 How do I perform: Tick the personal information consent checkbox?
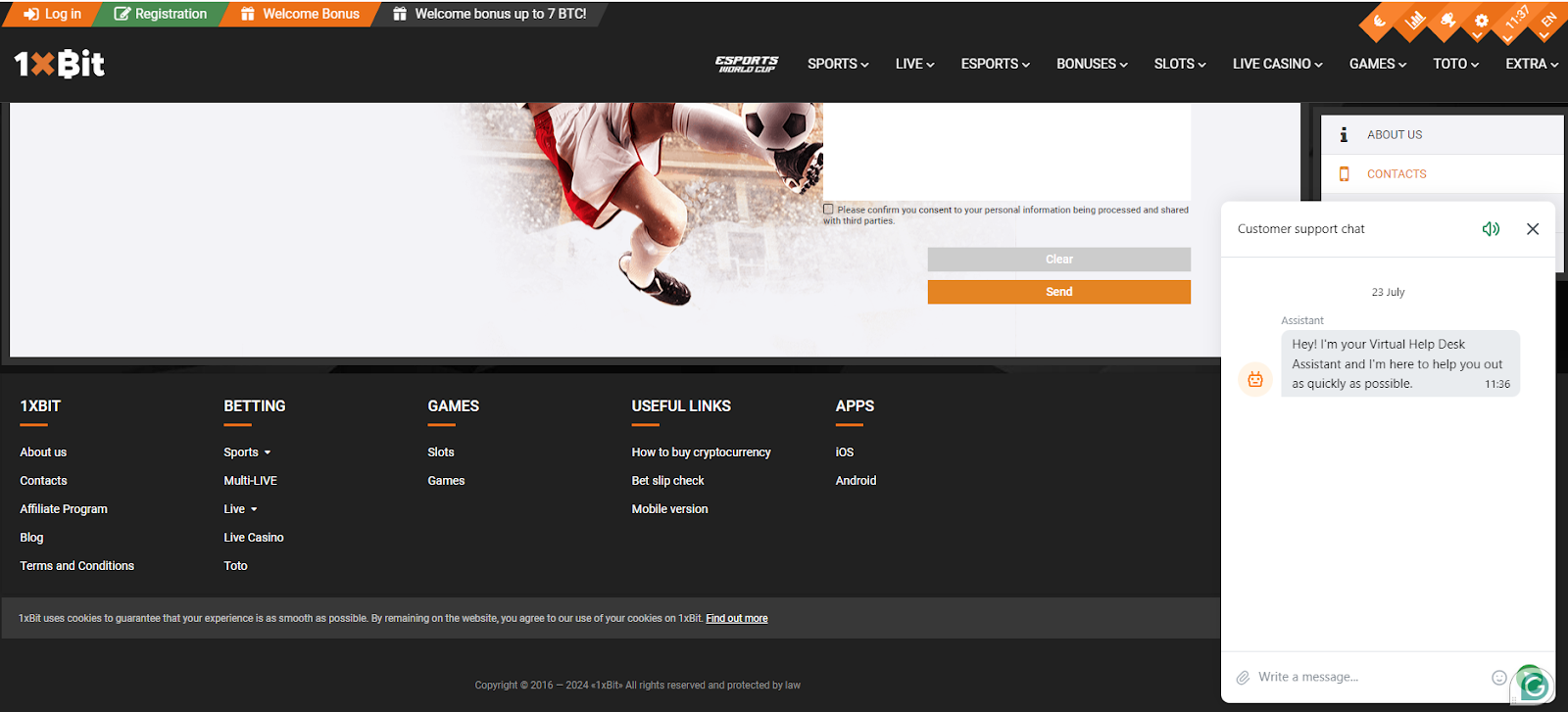tap(828, 210)
